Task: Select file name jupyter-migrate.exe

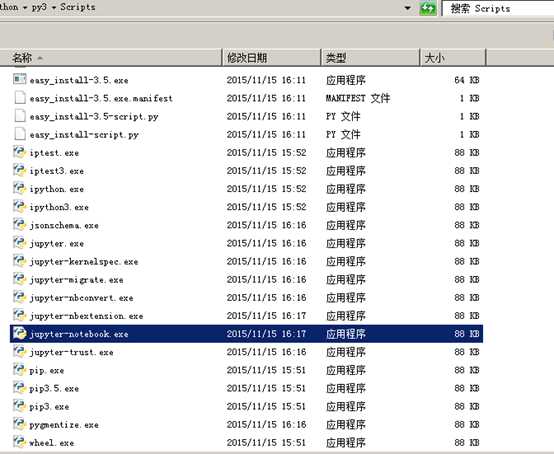Action: point(76,280)
